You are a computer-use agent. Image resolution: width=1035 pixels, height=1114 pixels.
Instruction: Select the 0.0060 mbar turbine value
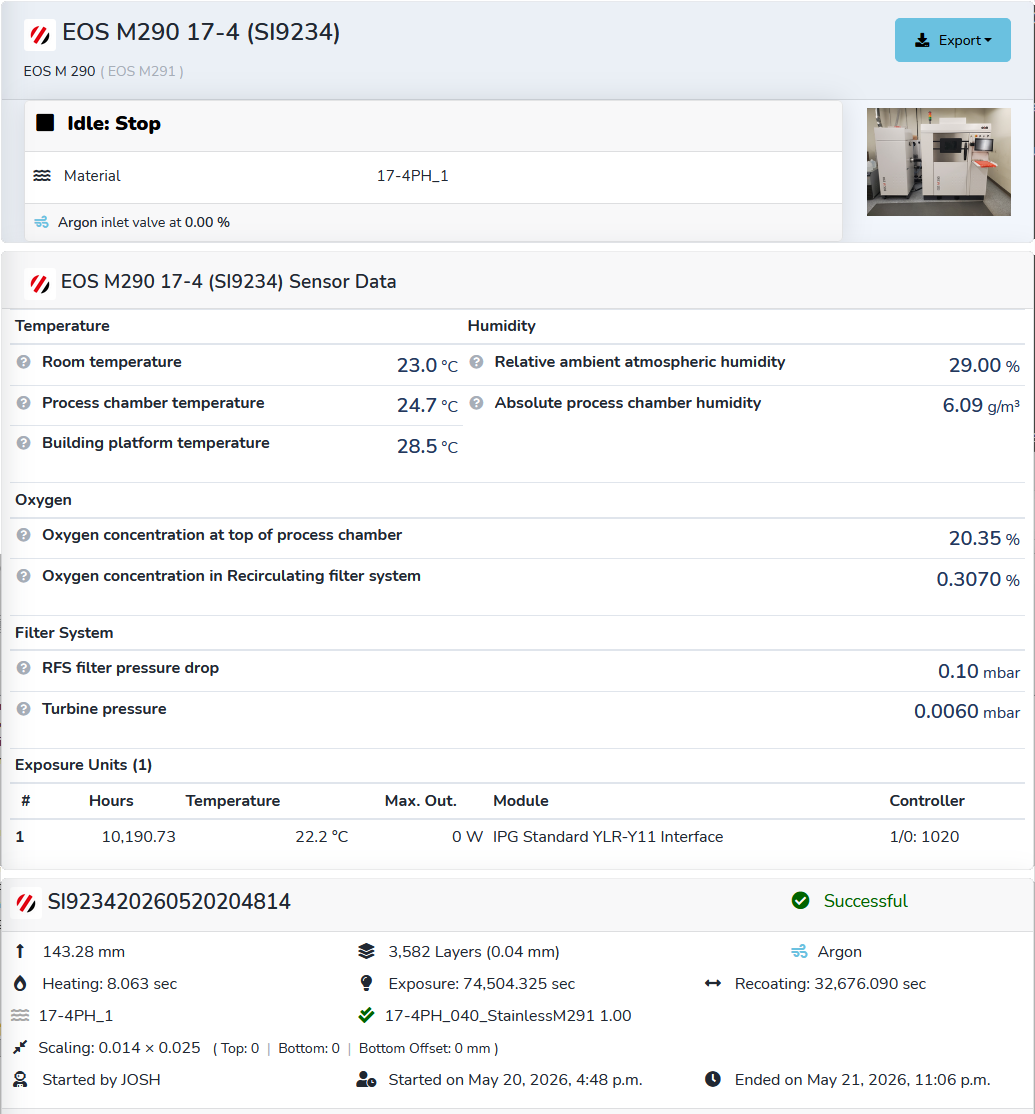(967, 711)
